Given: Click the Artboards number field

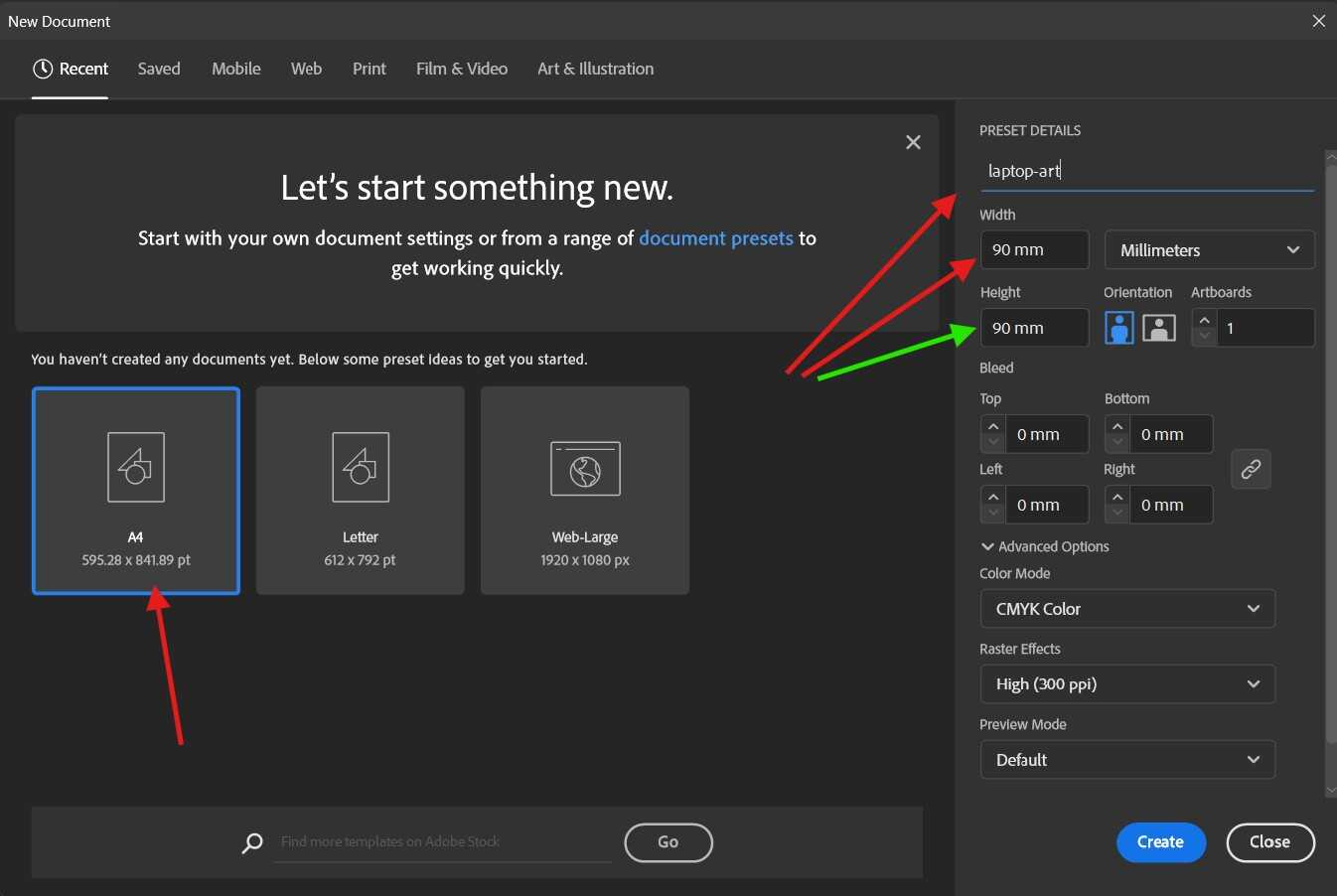Looking at the screenshot, I should tap(1265, 328).
